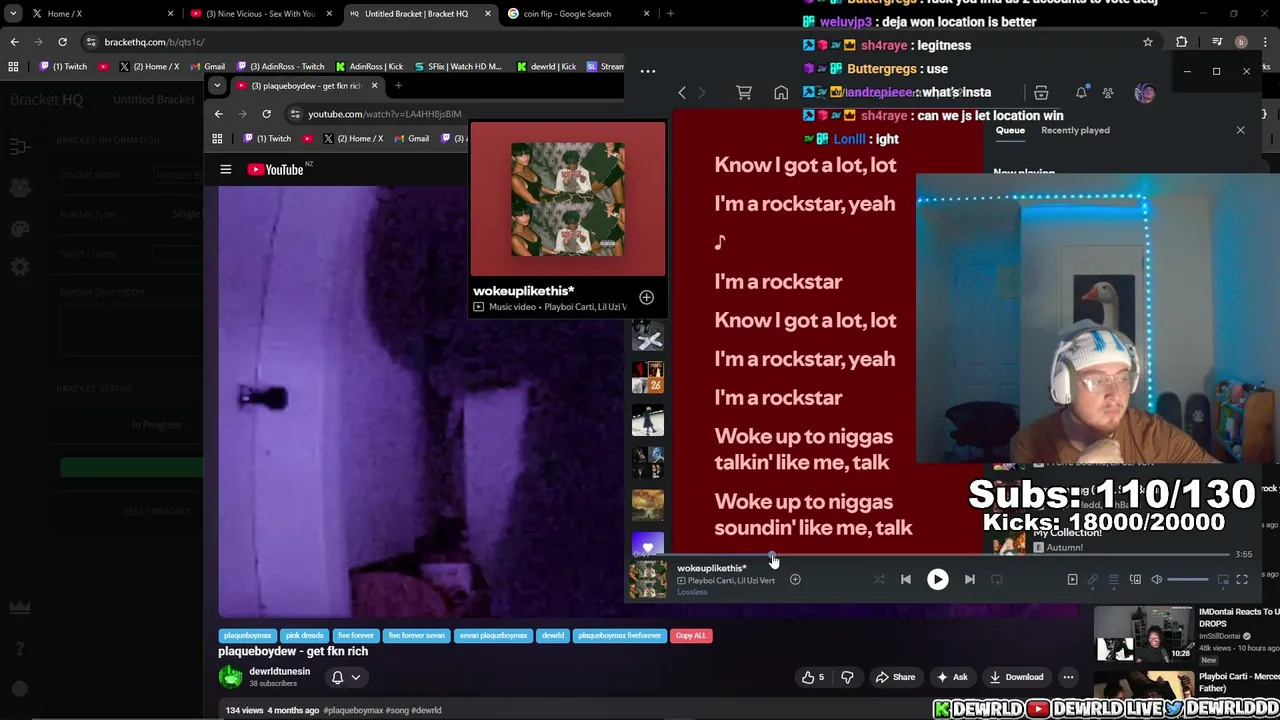Open user profile avatar in music app
The image size is (1280, 720).
[1145, 93]
